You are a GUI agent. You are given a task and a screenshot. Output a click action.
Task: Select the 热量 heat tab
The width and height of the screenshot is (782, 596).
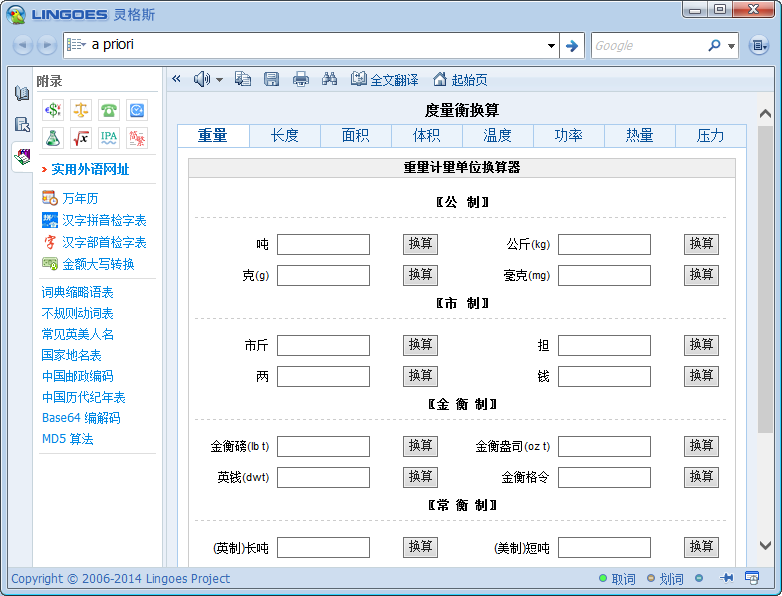[639, 136]
